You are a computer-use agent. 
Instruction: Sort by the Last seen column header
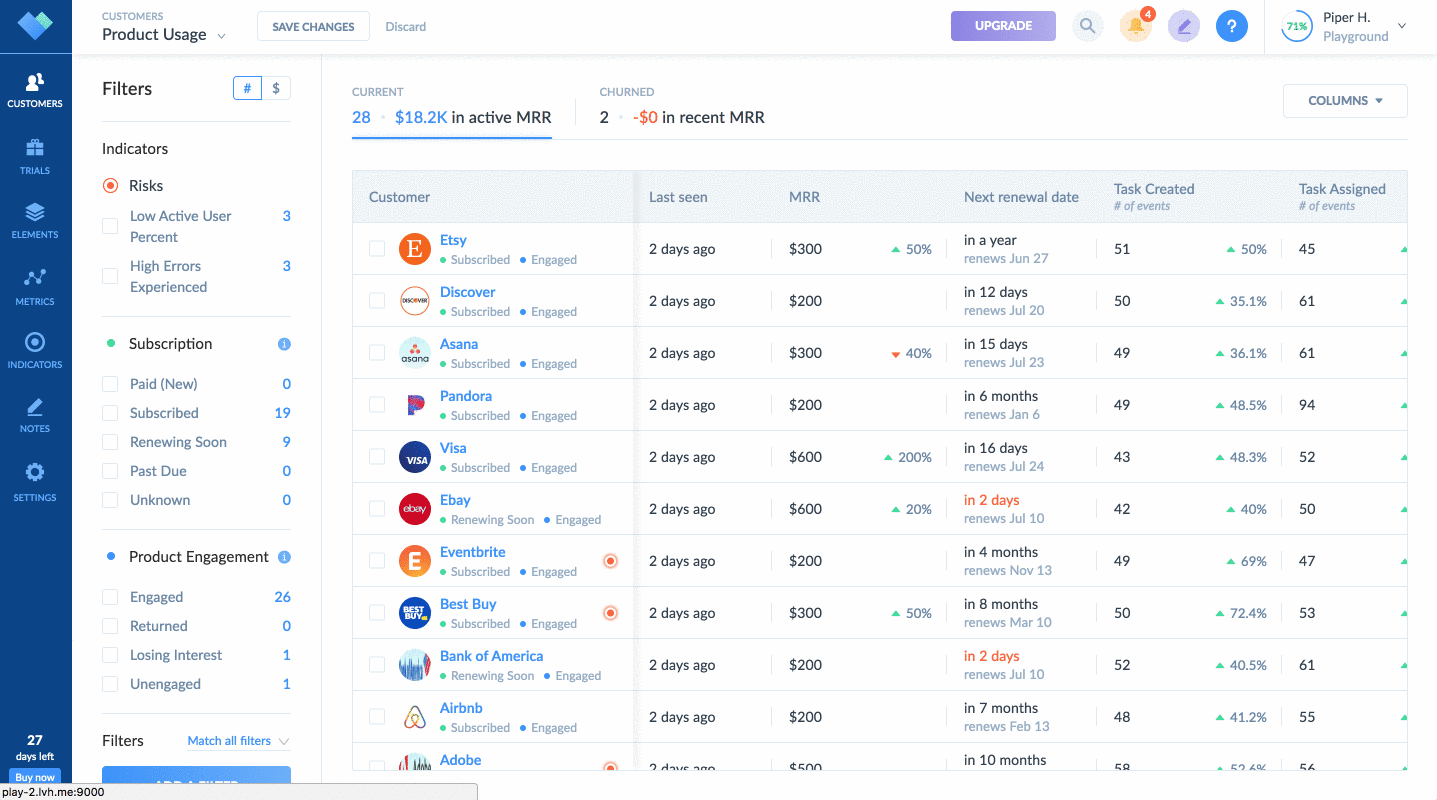point(678,197)
